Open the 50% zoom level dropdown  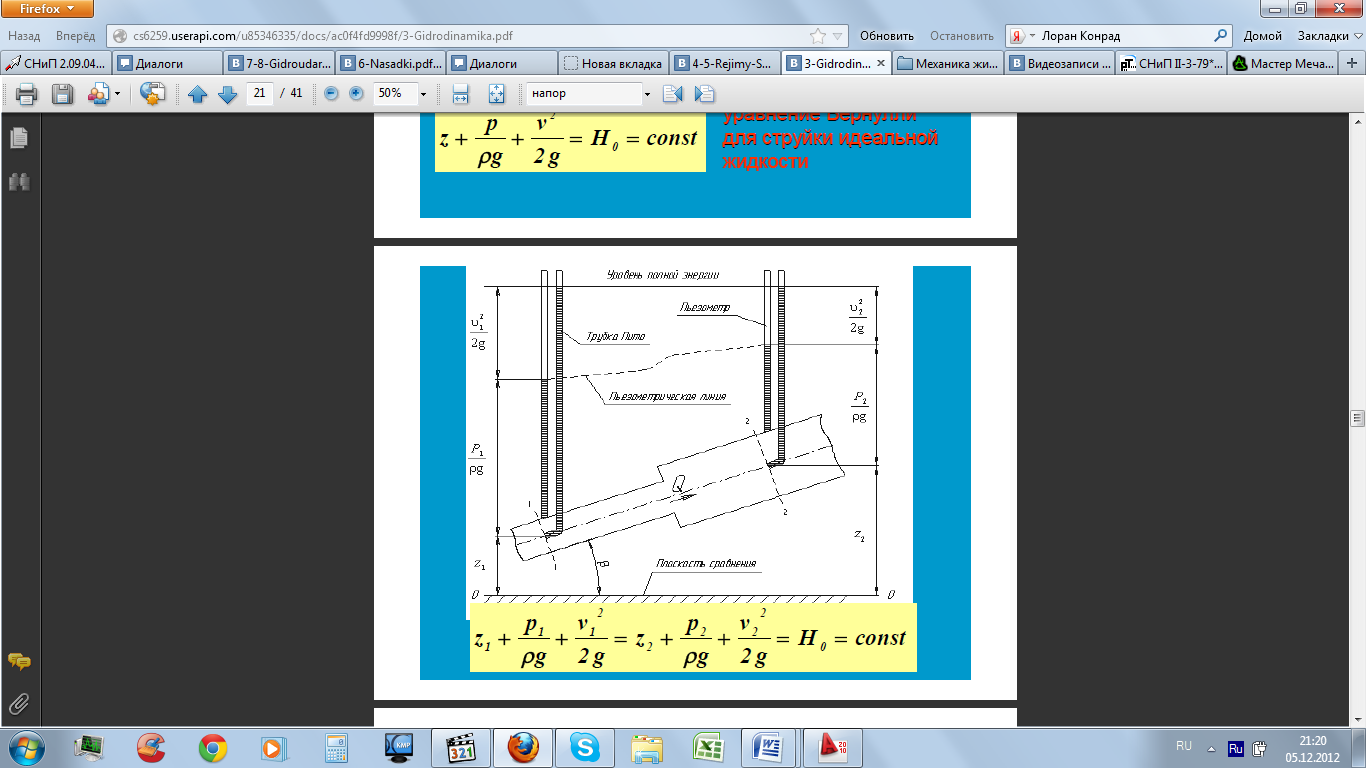pyautogui.click(x=423, y=94)
